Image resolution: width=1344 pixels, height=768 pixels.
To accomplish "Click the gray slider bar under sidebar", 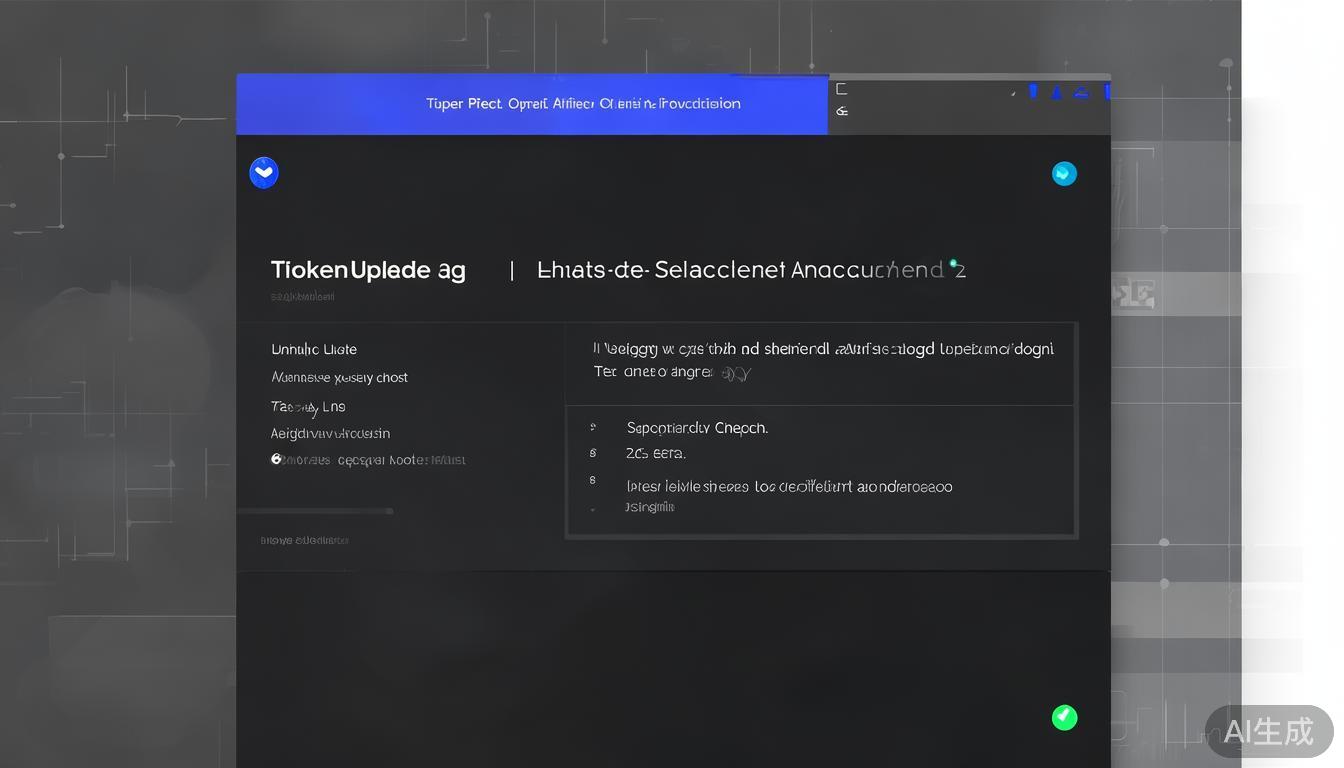I will [x=315, y=511].
